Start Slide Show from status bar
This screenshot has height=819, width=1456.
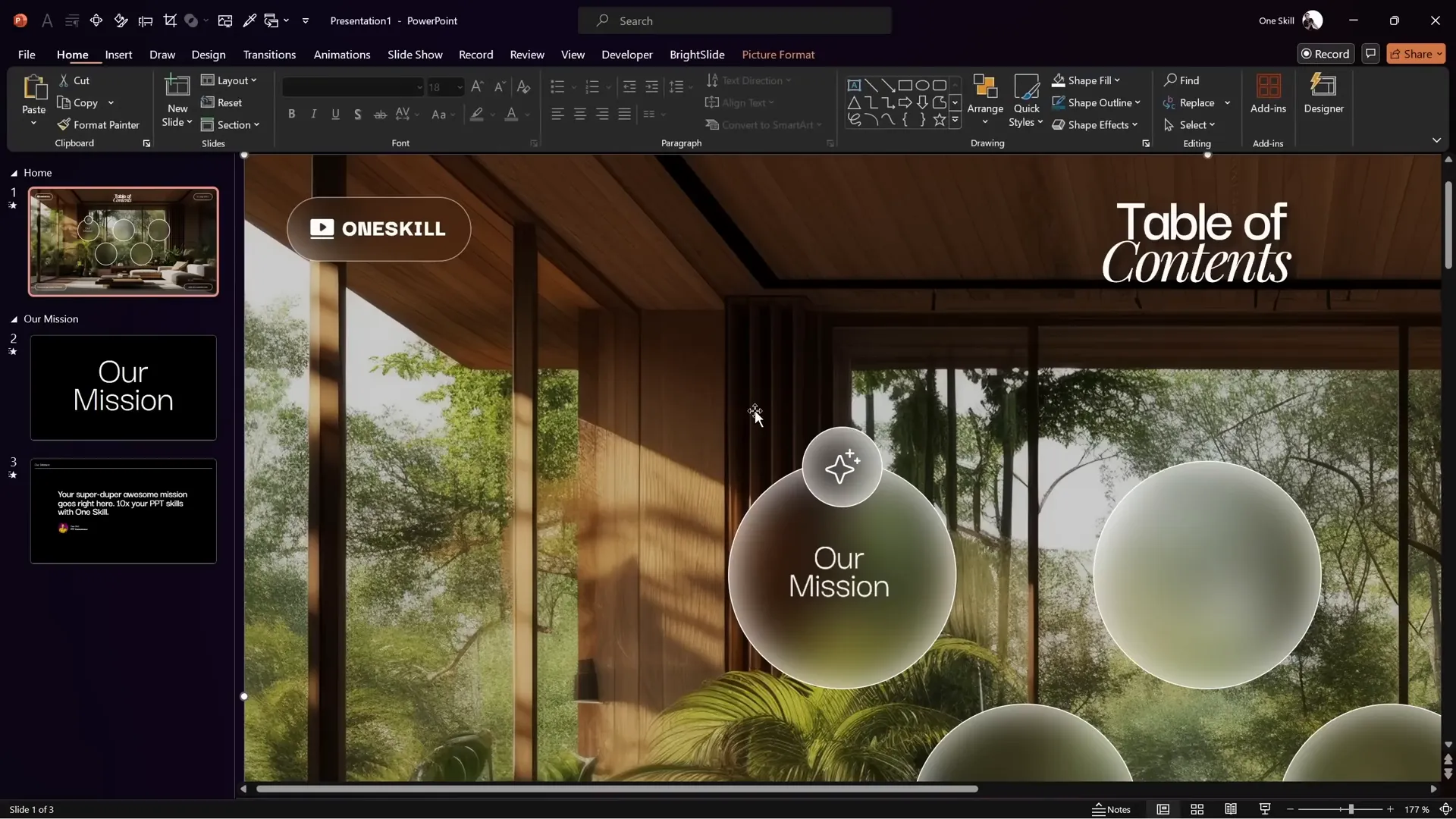pos(1265,809)
